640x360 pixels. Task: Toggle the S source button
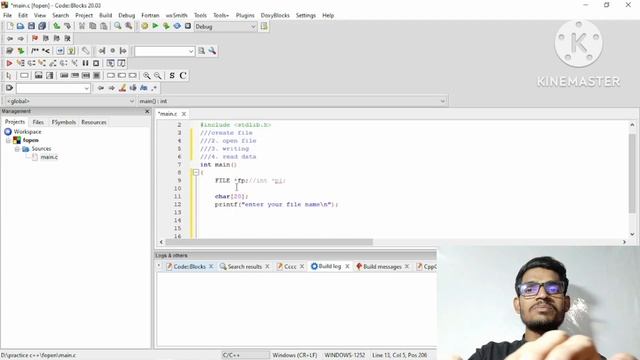point(172,76)
